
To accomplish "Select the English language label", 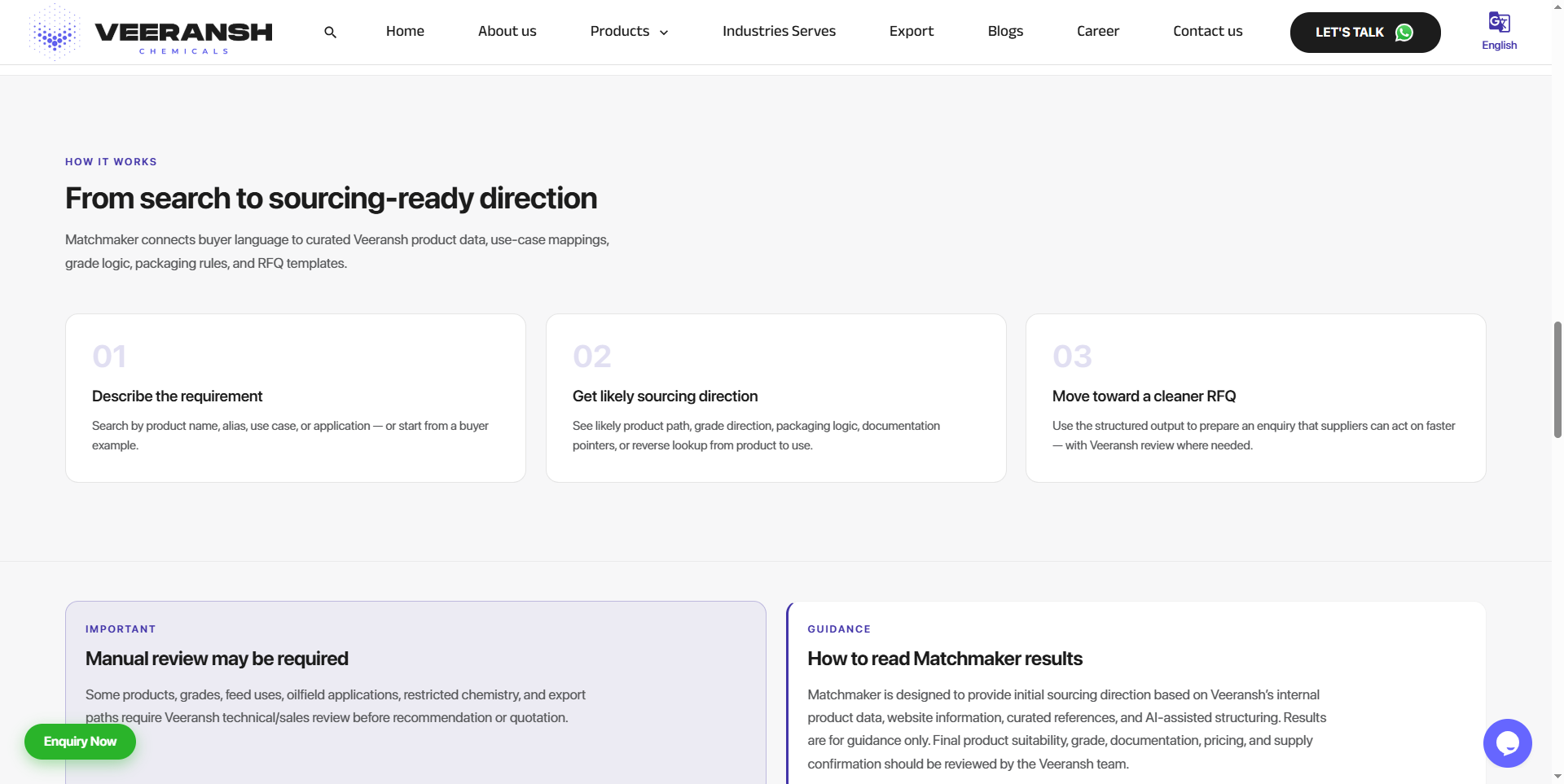I will 1499,46.
